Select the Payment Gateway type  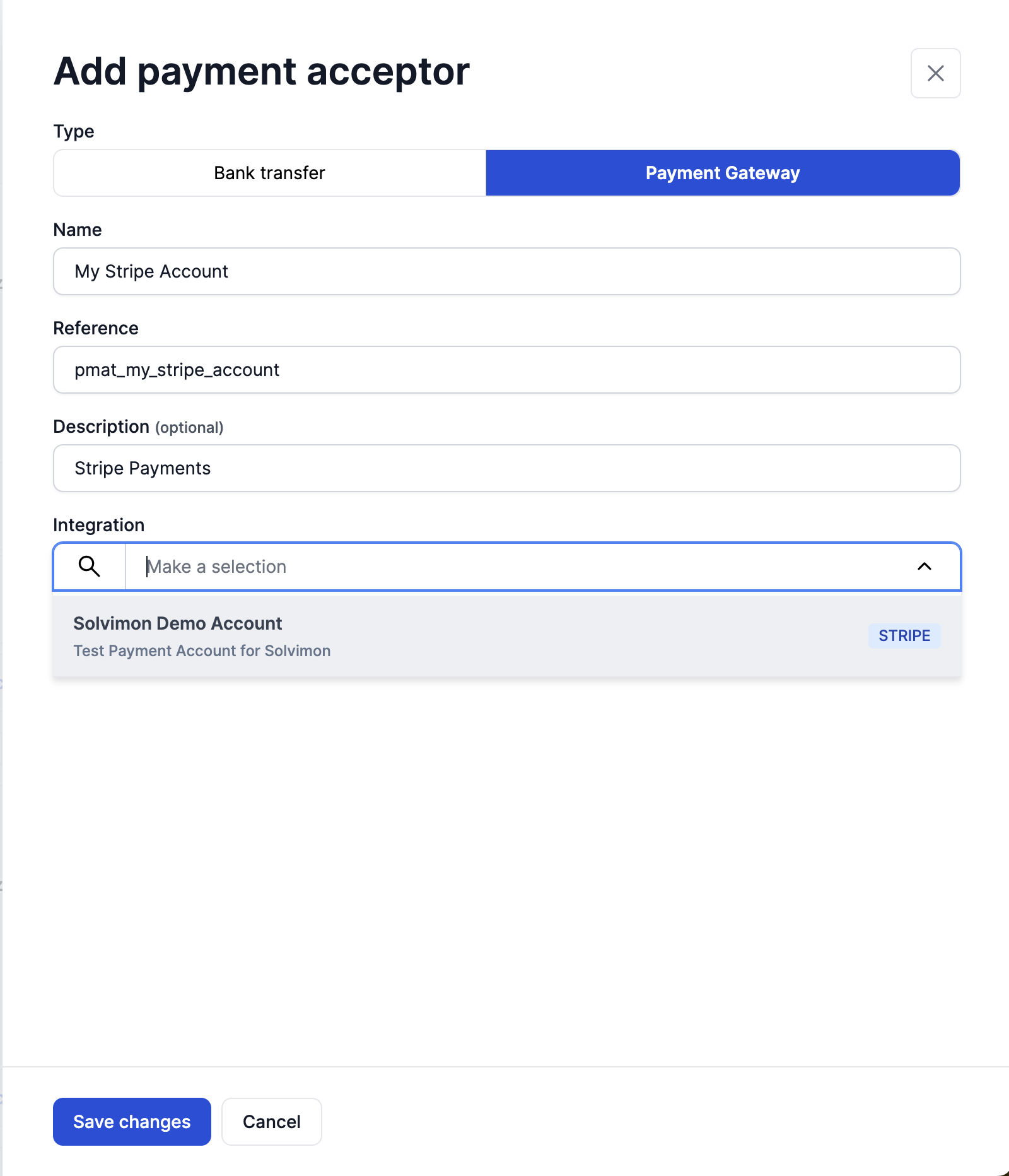coord(722,173)
